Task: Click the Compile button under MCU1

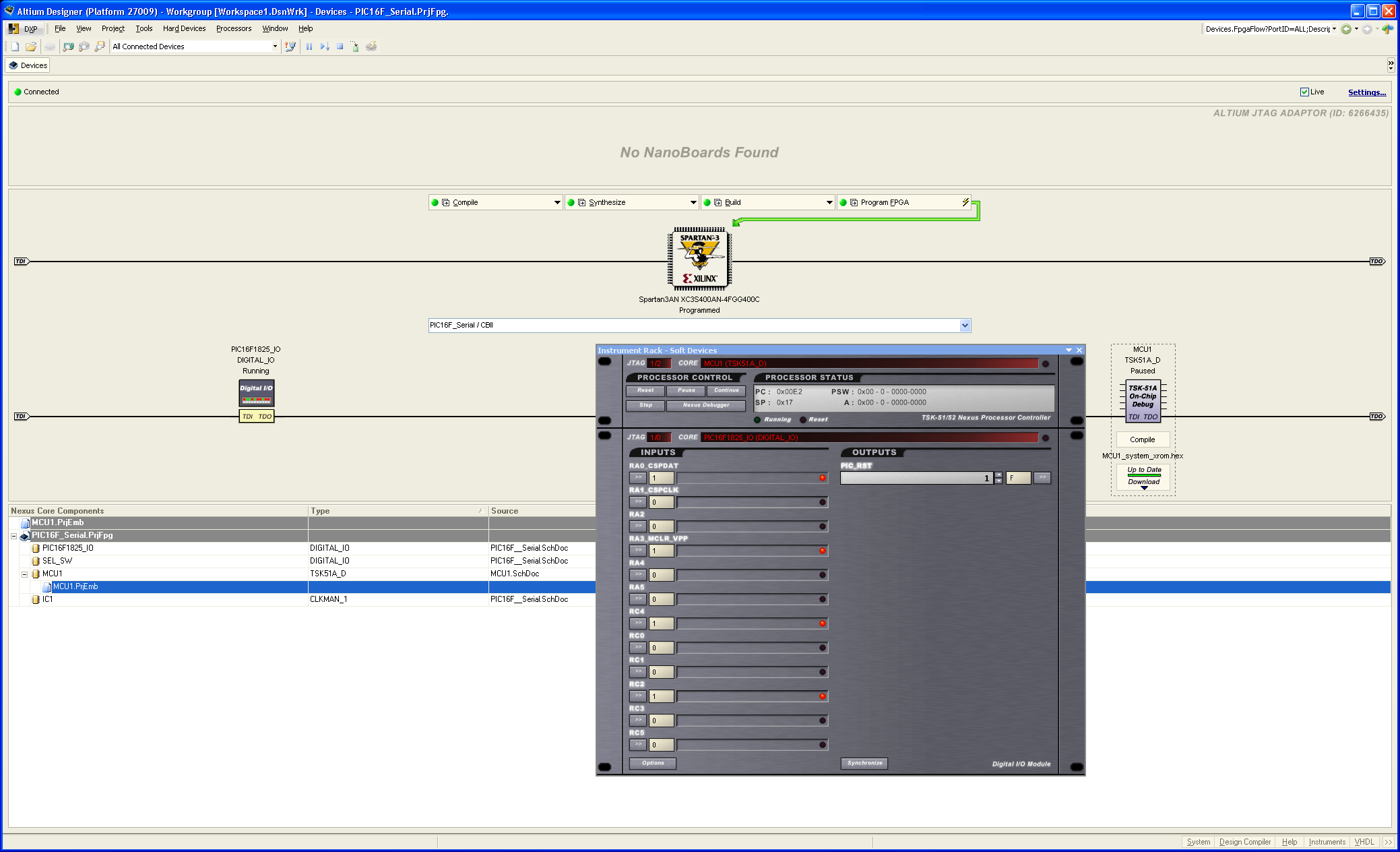Action: tap(1143, 439)
